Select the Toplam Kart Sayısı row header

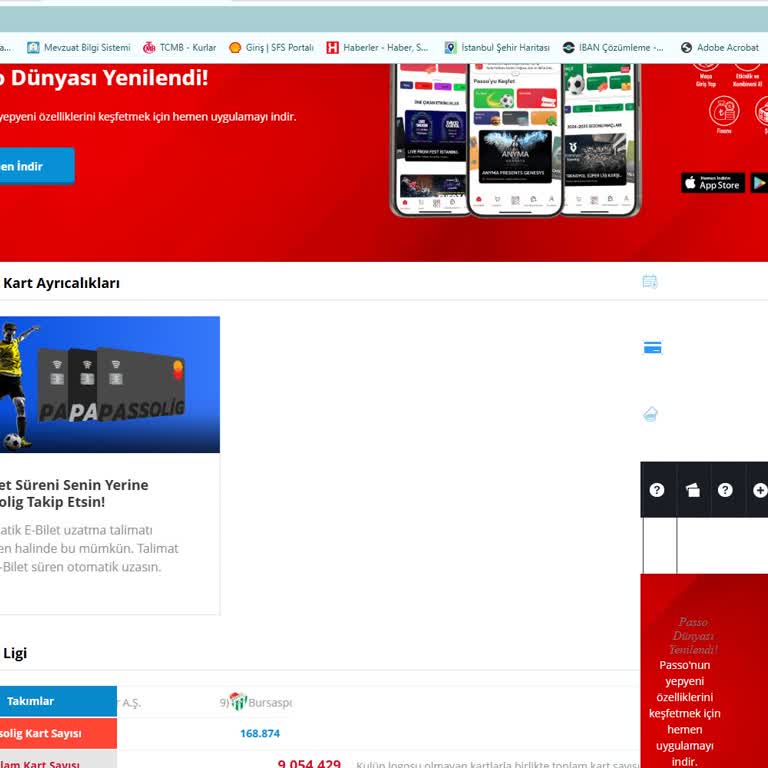(58, 761)
